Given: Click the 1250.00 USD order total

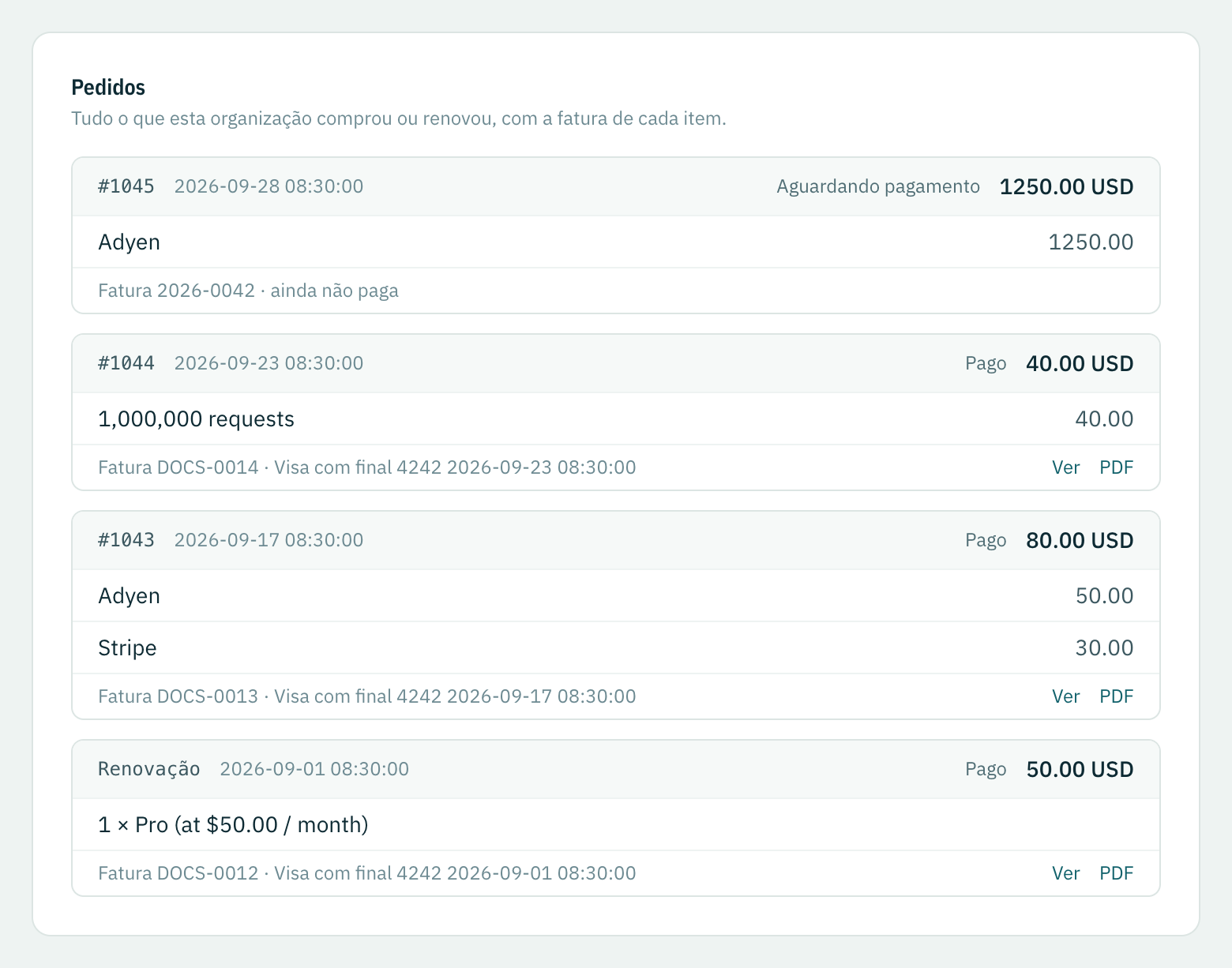Looking at the screenshot, I should (1067, 187).
